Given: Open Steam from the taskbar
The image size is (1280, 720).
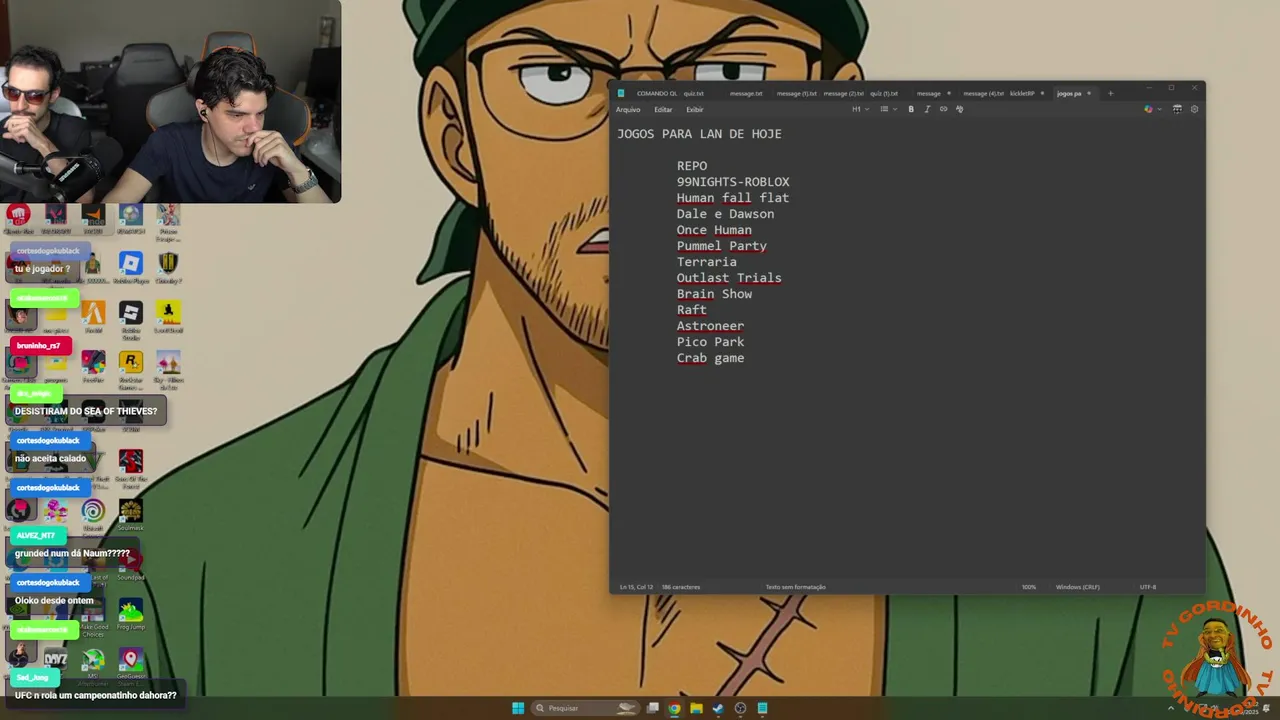Looking at the screenshot, I should click(718, 708).
